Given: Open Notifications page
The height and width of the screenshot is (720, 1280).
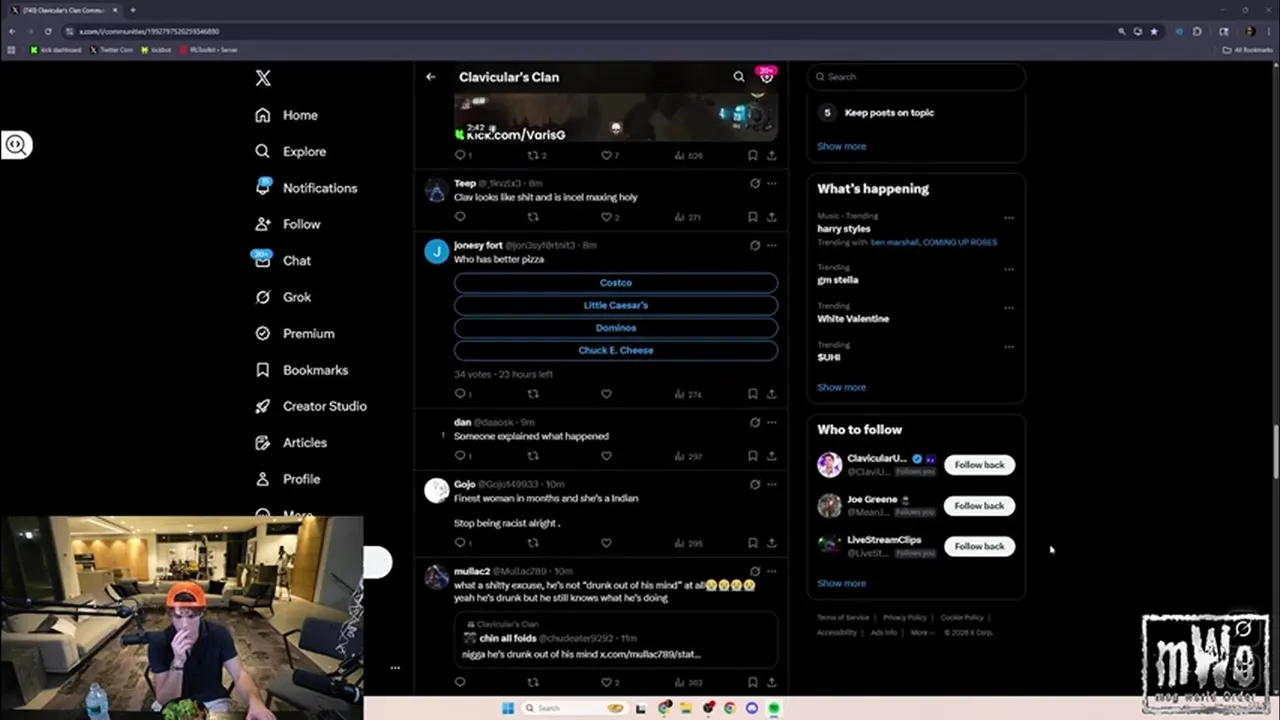Looking at the screenshot, I should pyautogui.click(x=306, y=188).
